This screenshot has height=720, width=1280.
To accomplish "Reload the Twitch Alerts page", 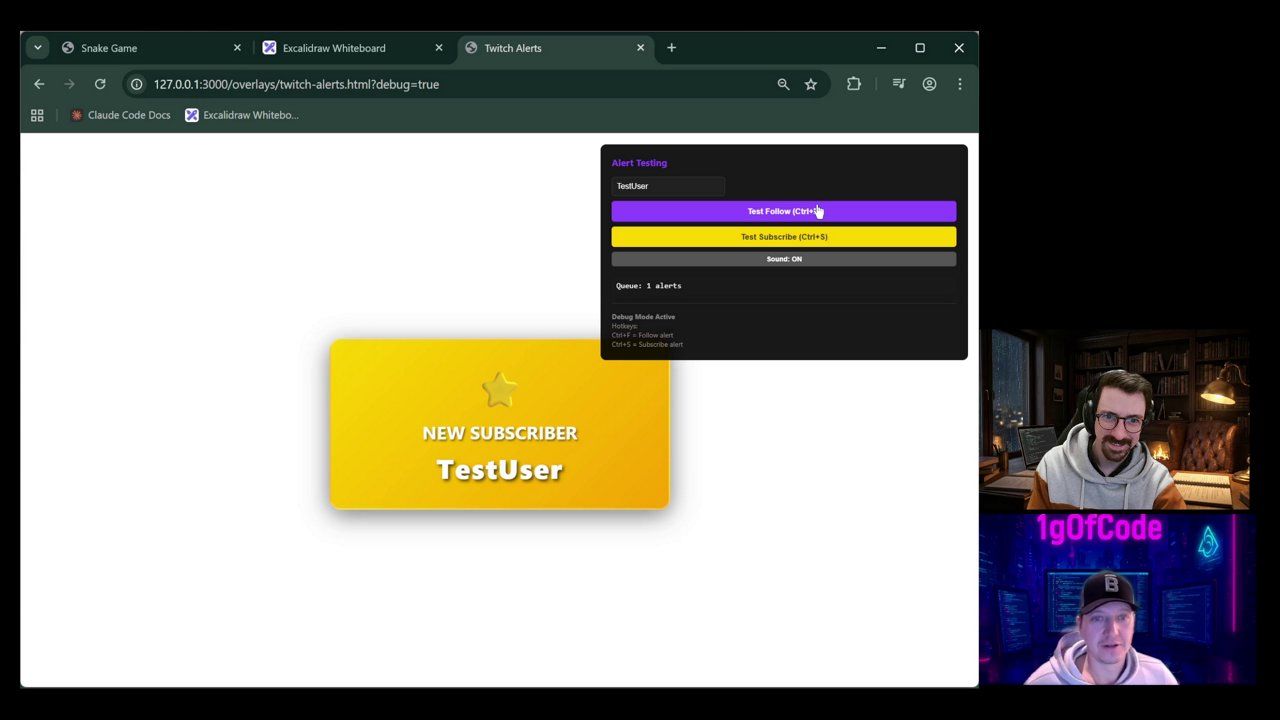I will pyautogui.click(x=100, y=84).
